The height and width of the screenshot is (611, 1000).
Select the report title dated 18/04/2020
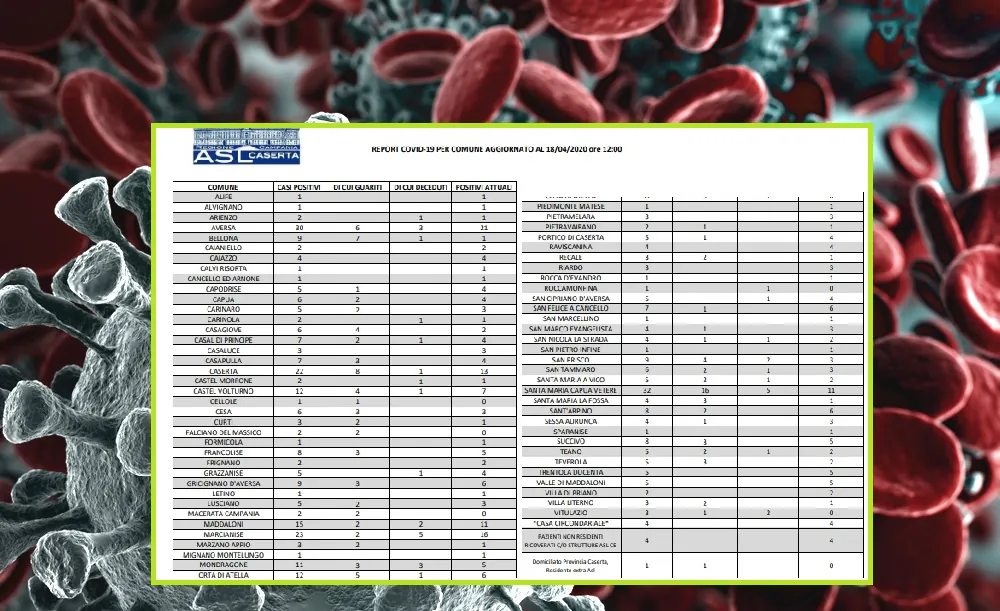497,149
